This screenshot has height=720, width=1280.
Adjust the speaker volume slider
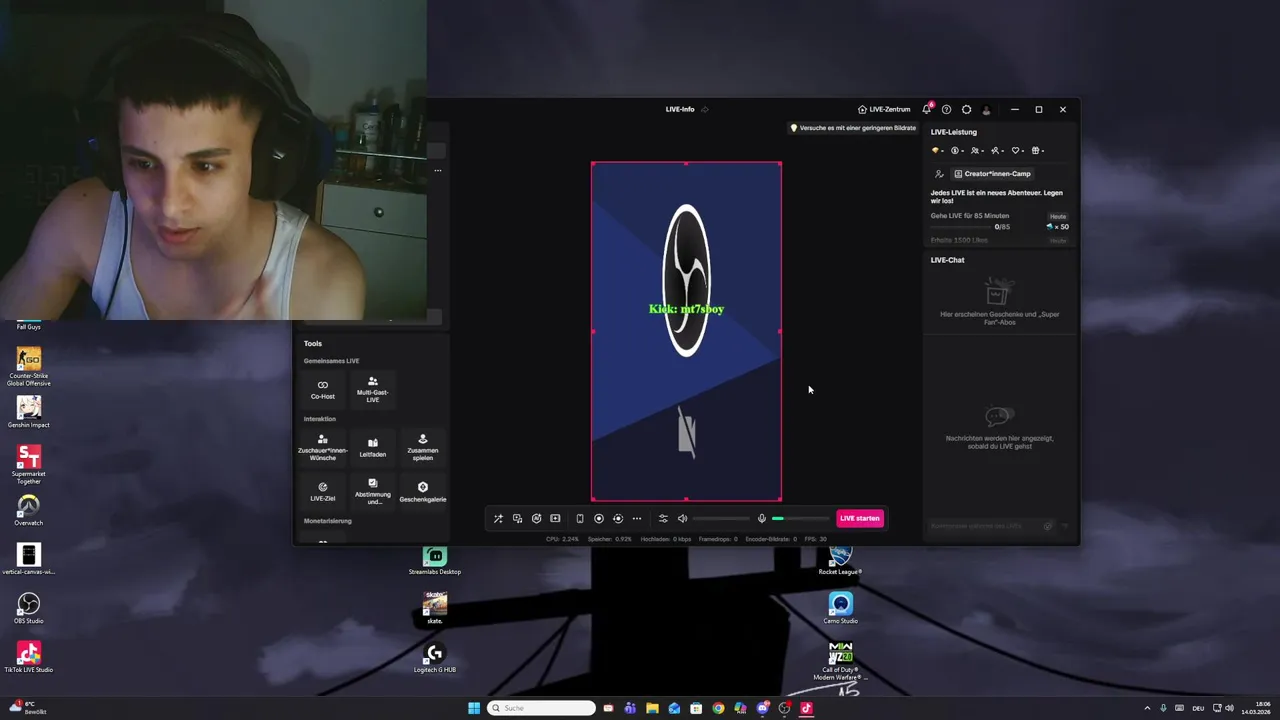[x=720, y=518]
